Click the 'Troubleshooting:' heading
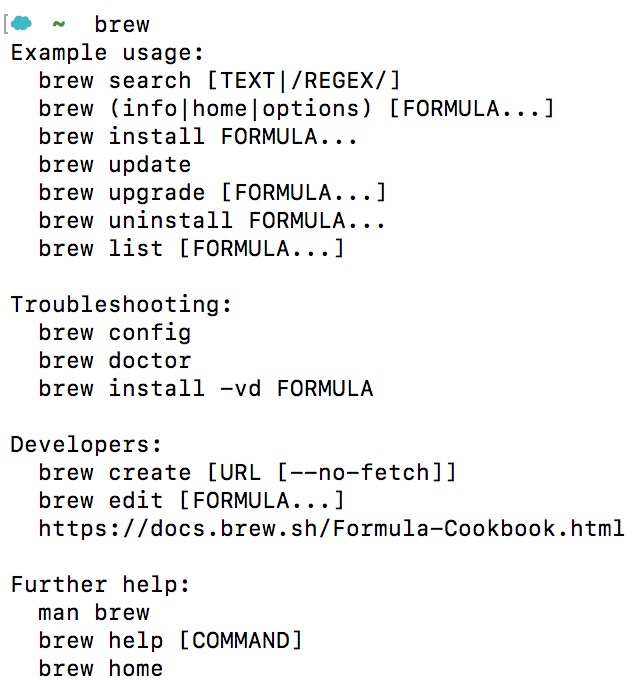This screenshot has height=680, width=632. [121, 304]
